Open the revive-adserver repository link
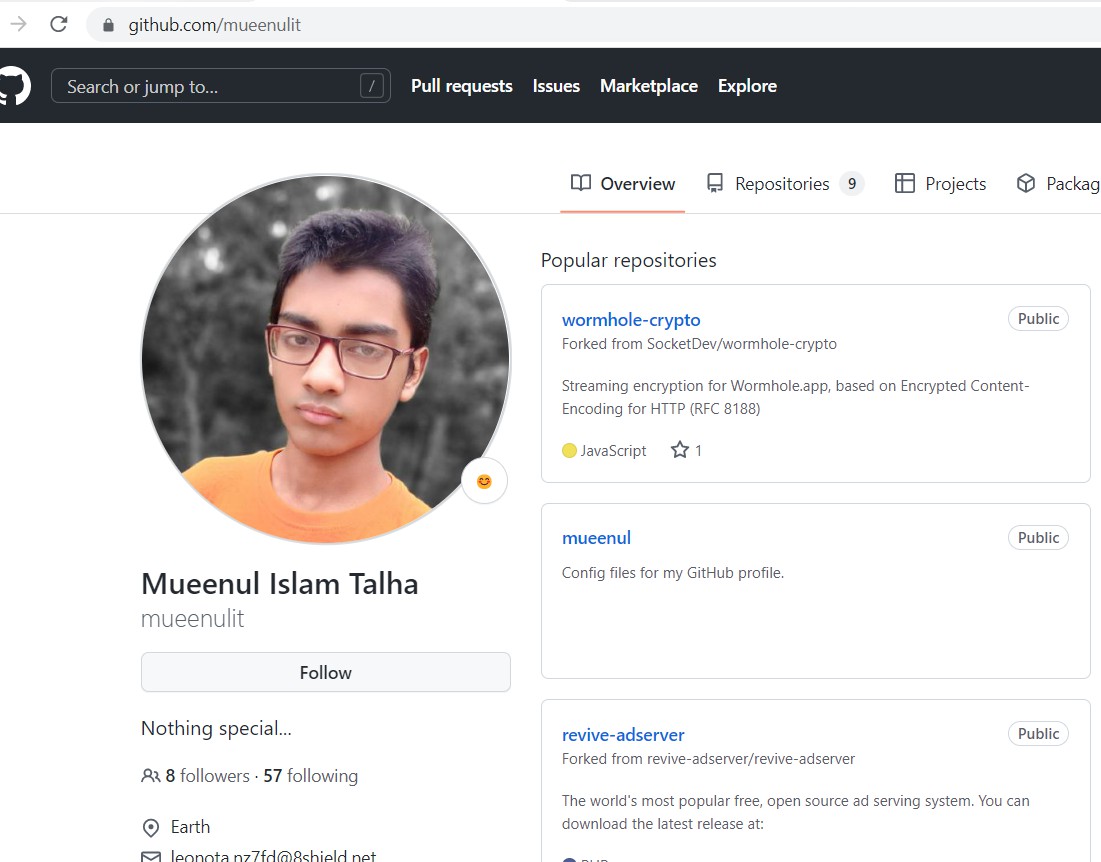Viewport: 1101px width, 862px height. tap(623, 735)
